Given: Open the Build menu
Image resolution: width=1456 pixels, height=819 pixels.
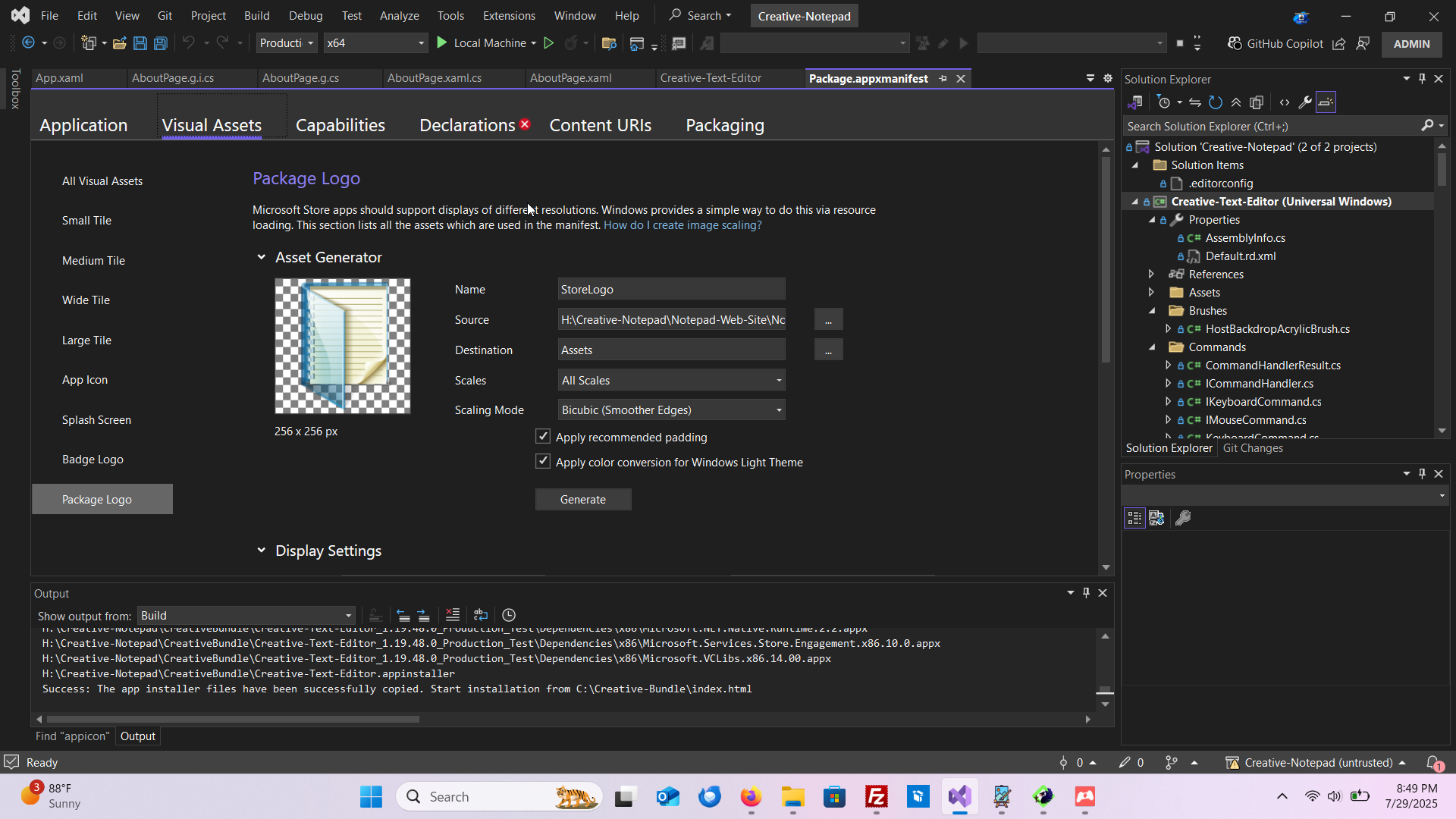Looking at the screenshot, I should pyautogui.click(x=256, y=15).
